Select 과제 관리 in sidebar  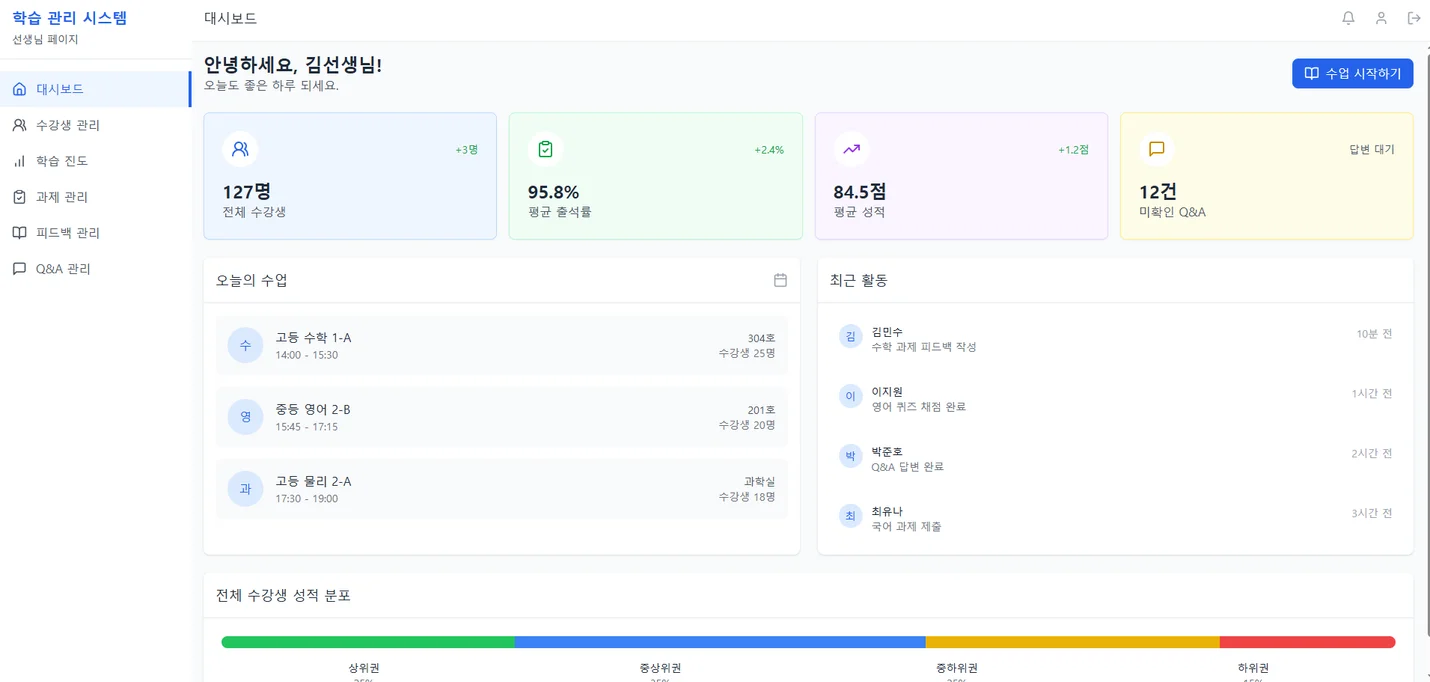(95, 197)
